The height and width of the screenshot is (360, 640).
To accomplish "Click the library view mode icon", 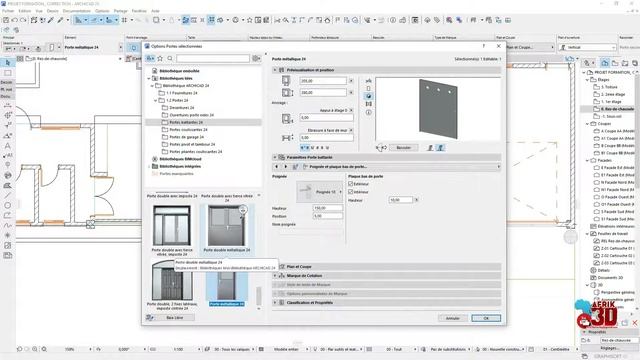I will click(x=150, y=58).
